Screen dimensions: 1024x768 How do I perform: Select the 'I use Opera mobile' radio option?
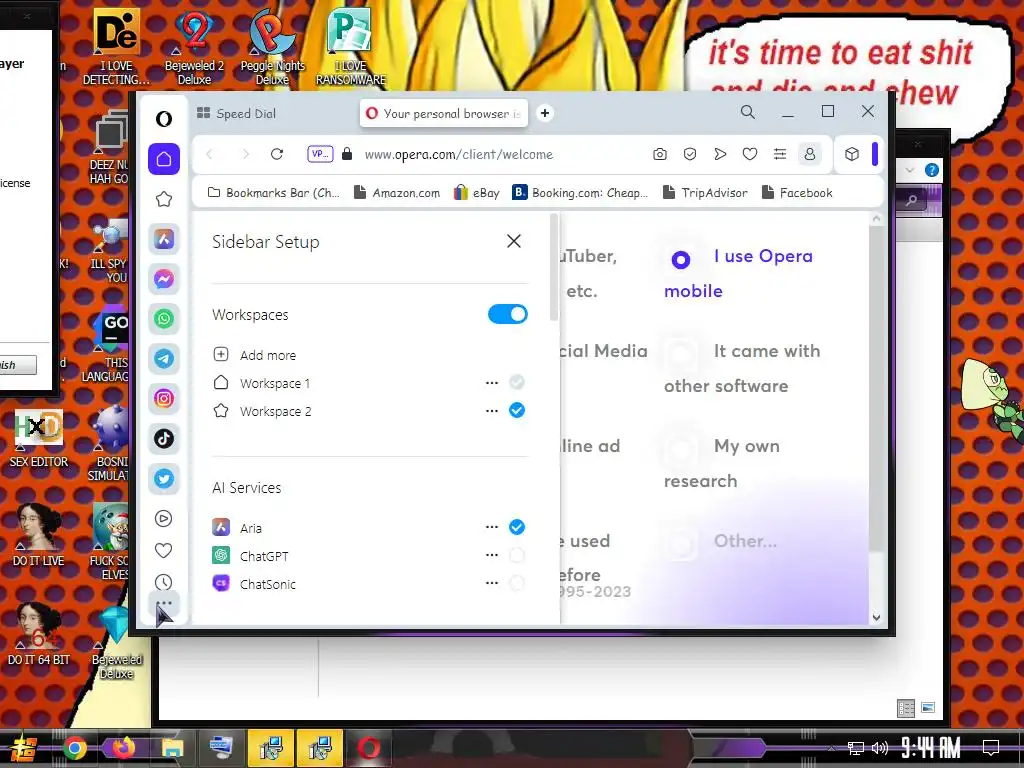680,260
